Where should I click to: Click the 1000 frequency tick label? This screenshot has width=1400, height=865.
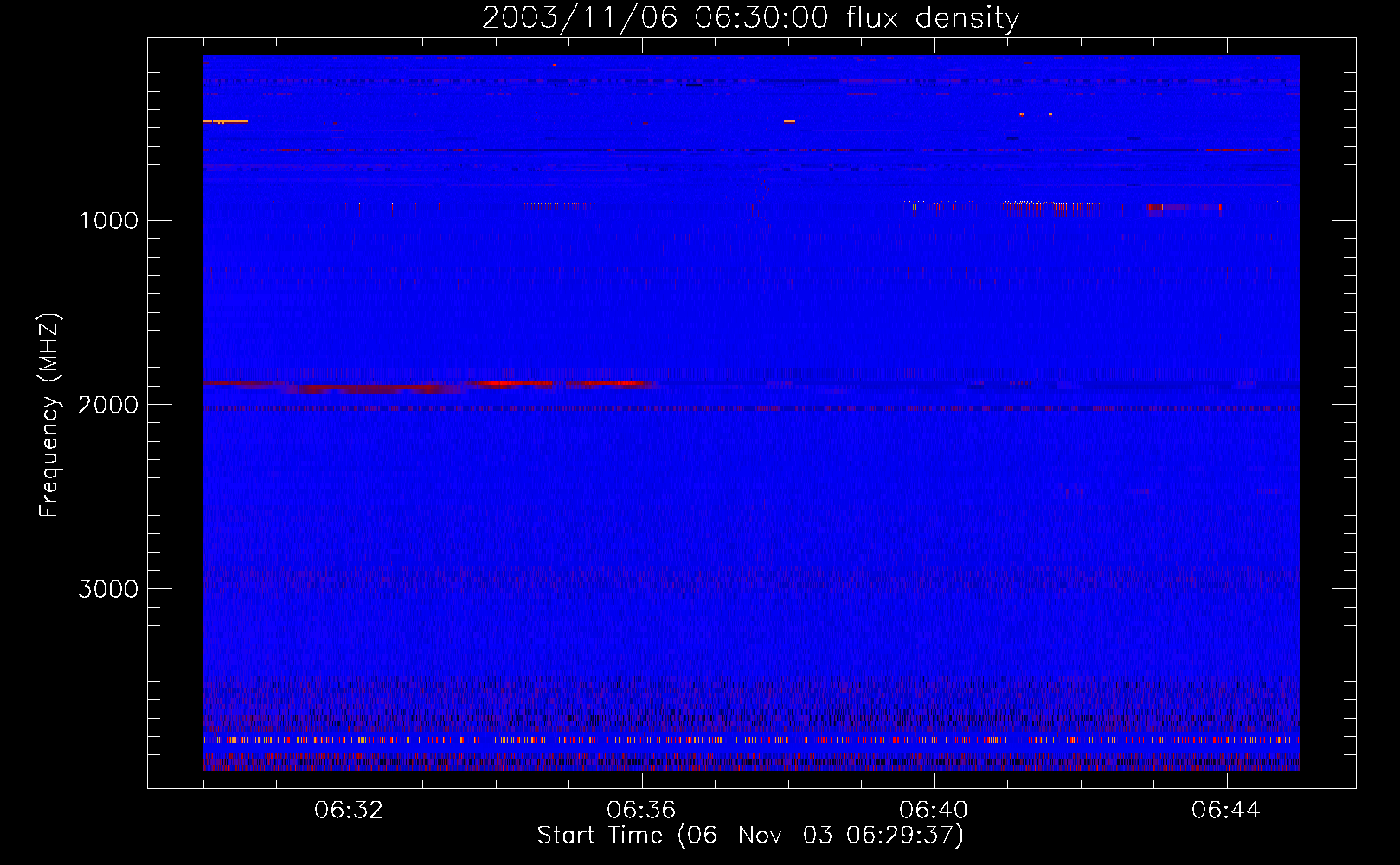(x=108, y=221)
